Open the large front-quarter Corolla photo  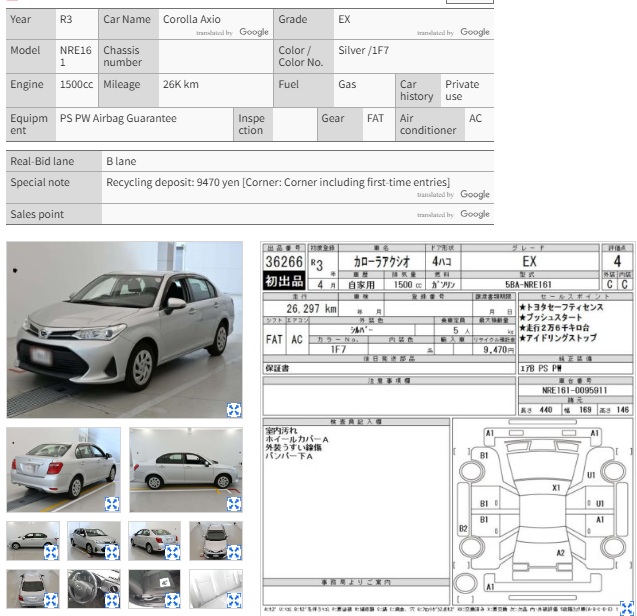[x=124, y=330]
